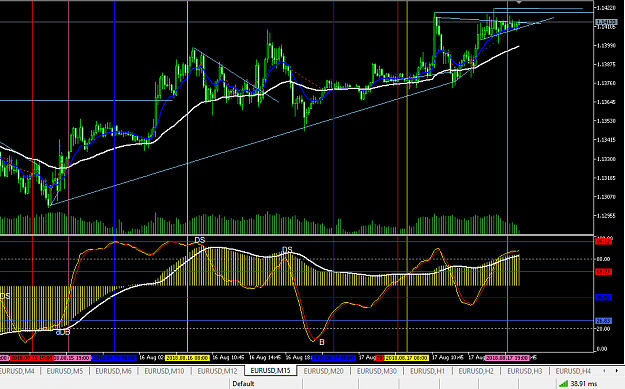The width and height of the screenshot is (625, 389).
Task: Select the EURUSD,M20 chart tab
Action: pos(323,371)
